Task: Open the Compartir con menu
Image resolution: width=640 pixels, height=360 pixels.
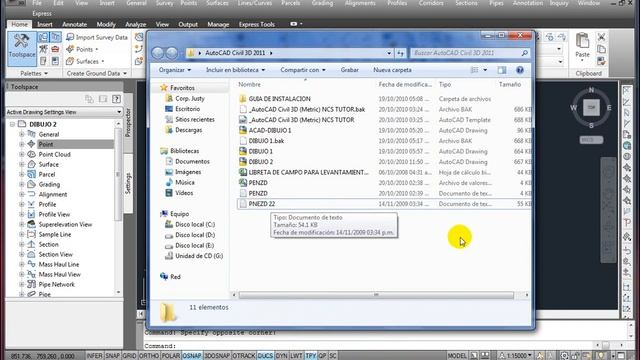Action: click(303, 70)
